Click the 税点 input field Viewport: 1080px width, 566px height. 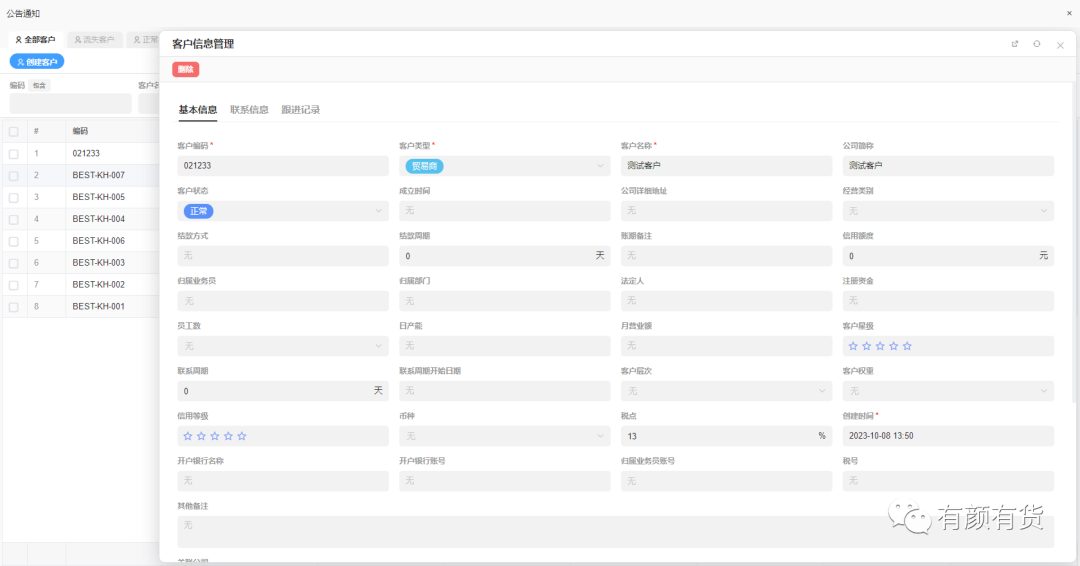(x=715, y=436)
